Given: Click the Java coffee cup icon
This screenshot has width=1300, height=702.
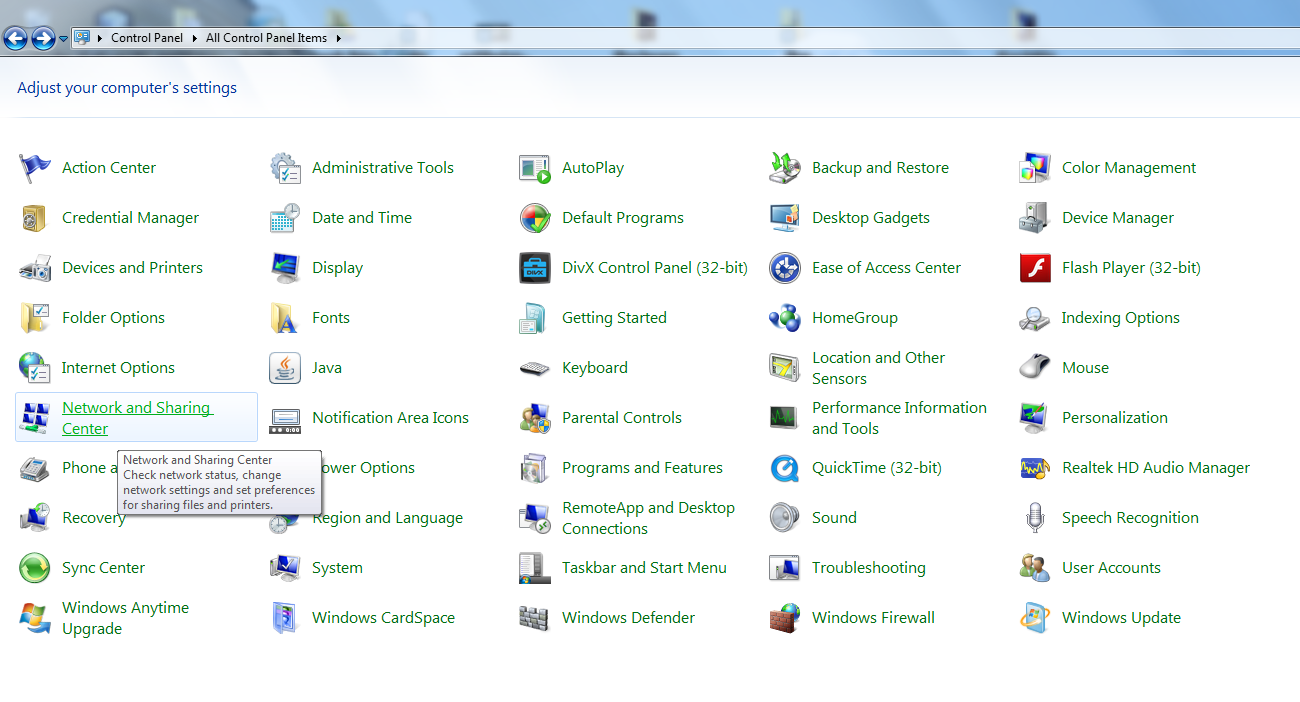Looking at the screenshot, I should (x=285, y=368).
